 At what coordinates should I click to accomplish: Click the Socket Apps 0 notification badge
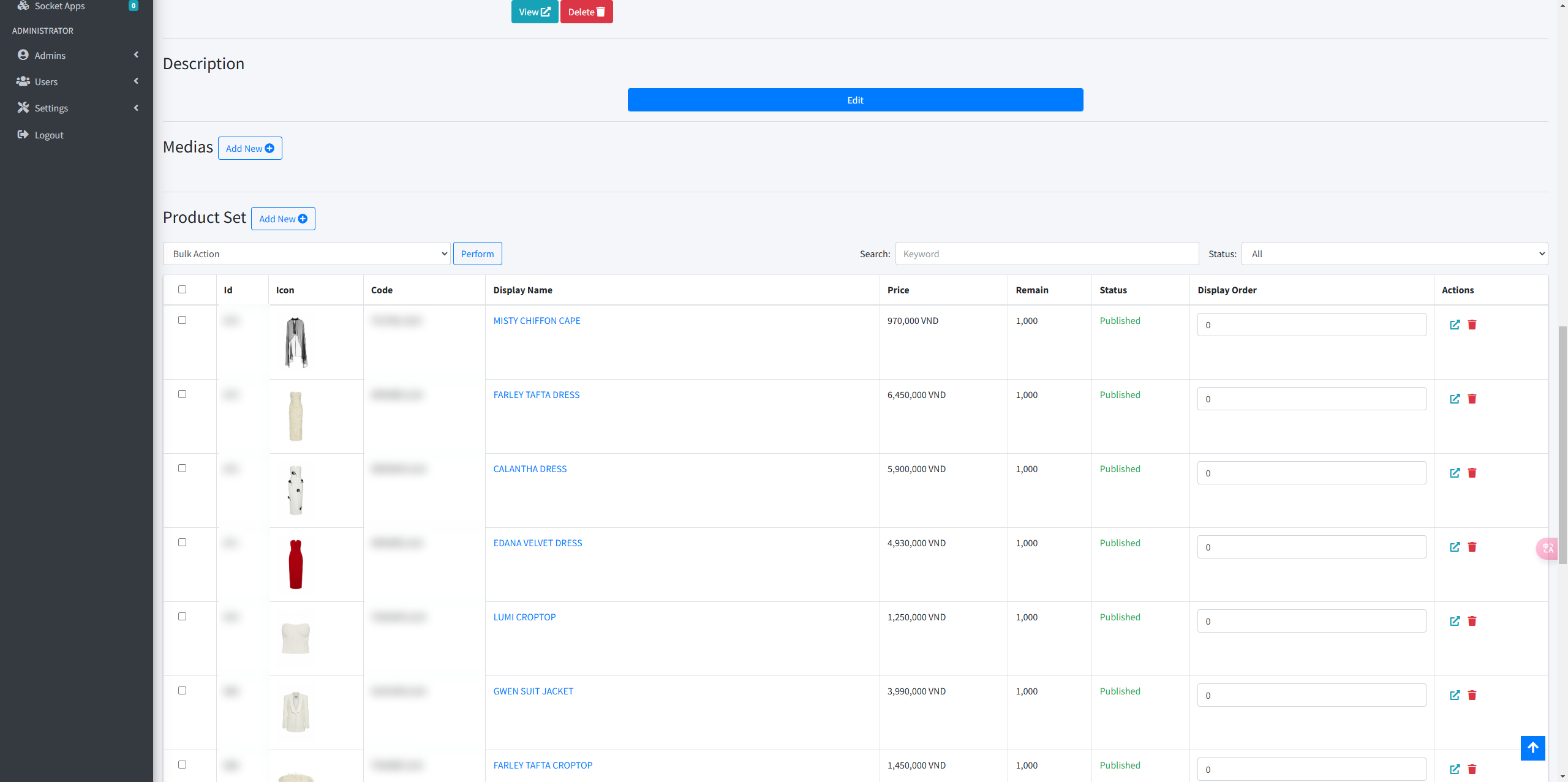pyautogui.click(x=134, y=6)
